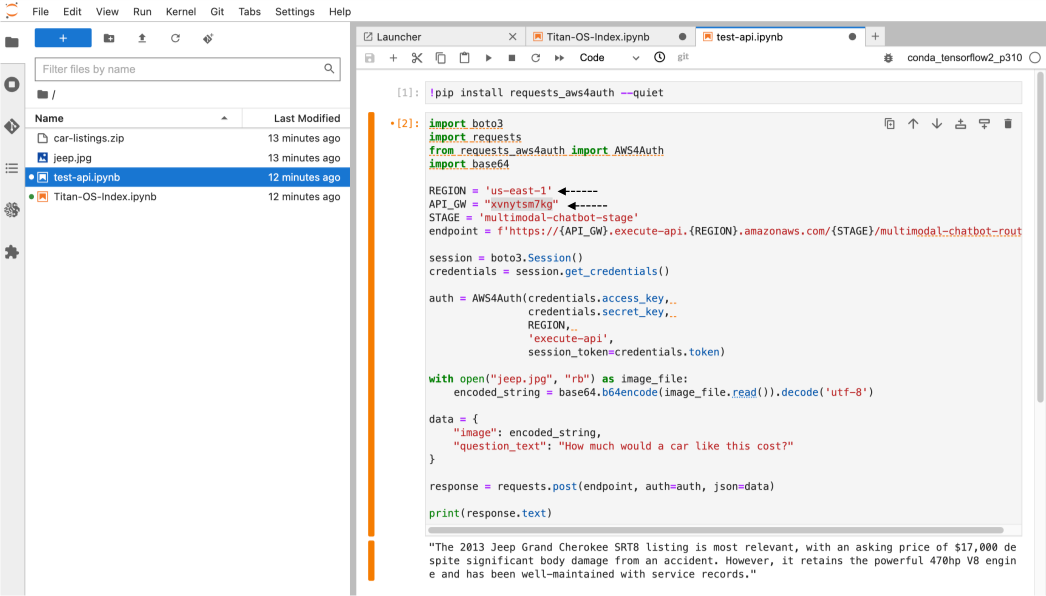
Task: Click the horizontal scrollbar under code cell
Action: (x=715, y=530)
